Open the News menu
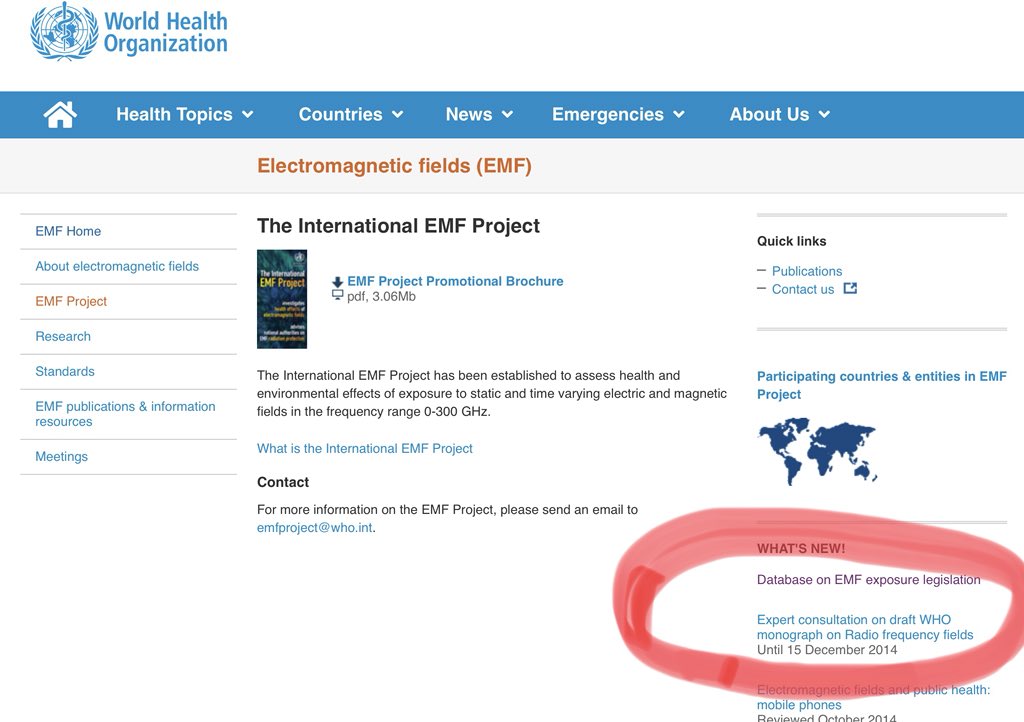Image resolution: width=1024 pixels, height=722 pixels. click(x=469, y=114)
